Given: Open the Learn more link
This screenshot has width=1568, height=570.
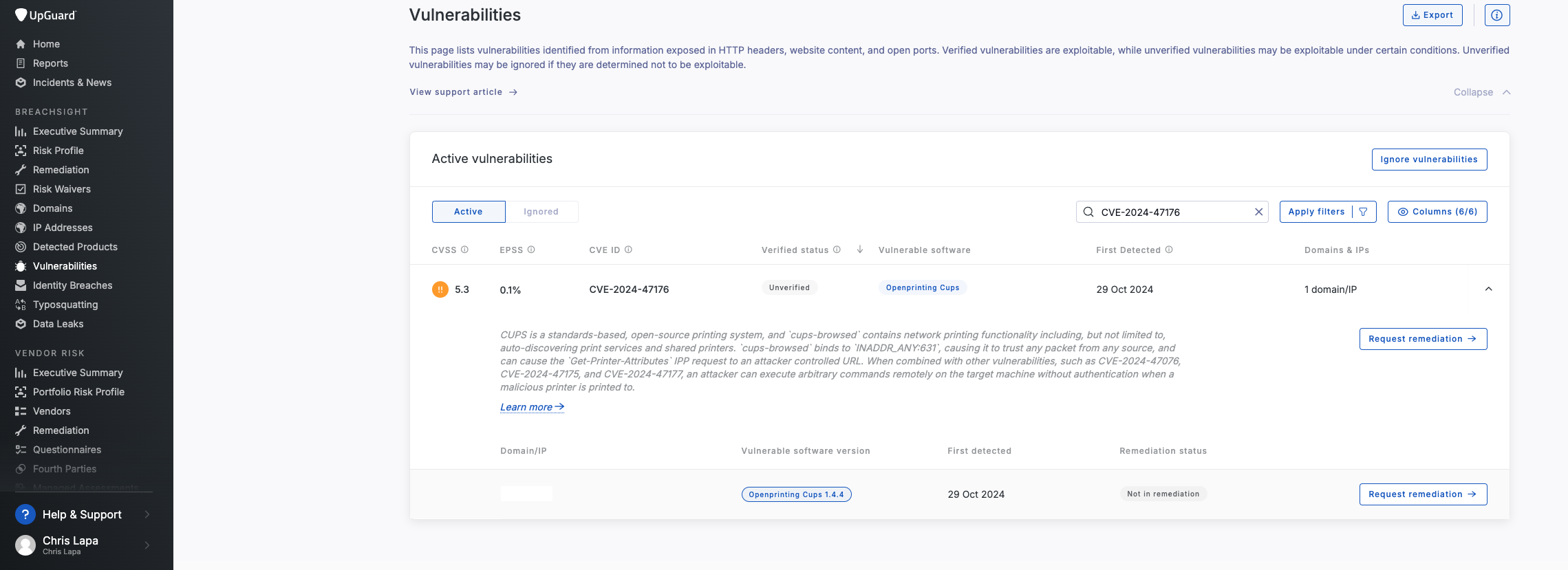Looking at the screenshot, I should [533, 407].
